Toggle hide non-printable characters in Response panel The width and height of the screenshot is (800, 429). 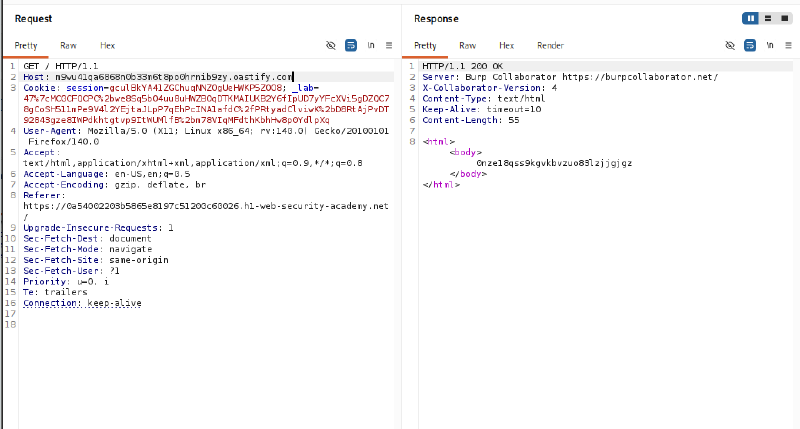point(730,45)
